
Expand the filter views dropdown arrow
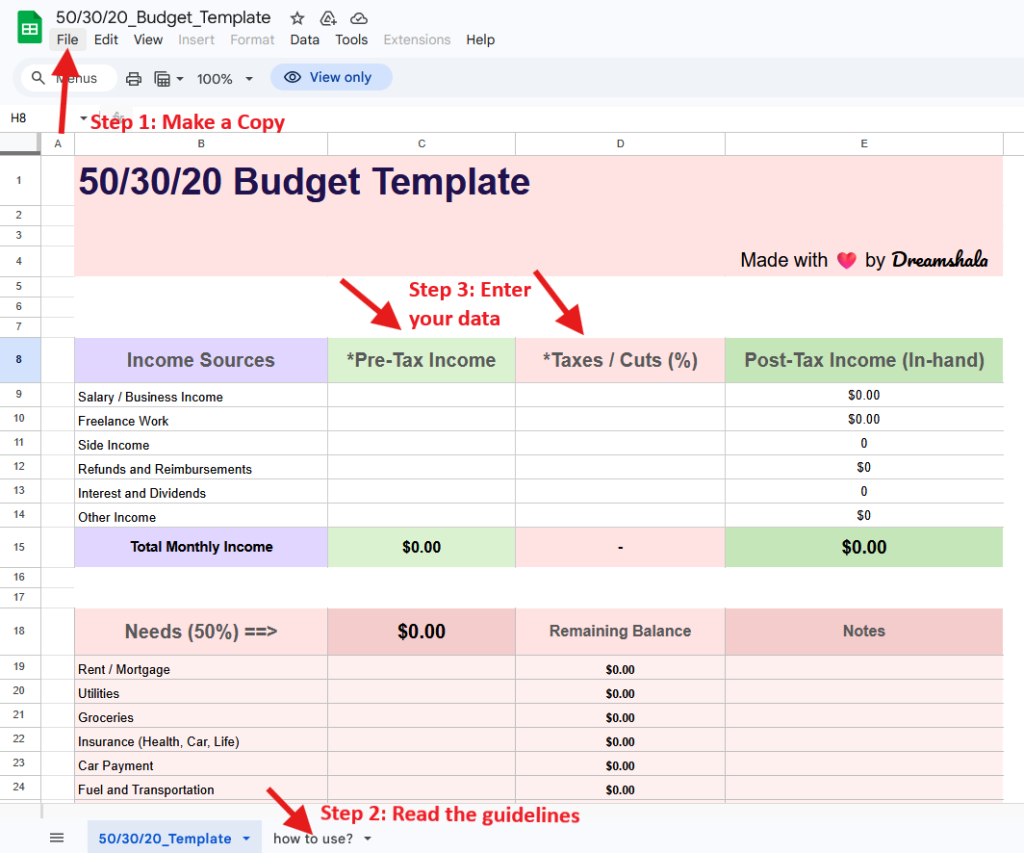[x=180, y=79]
